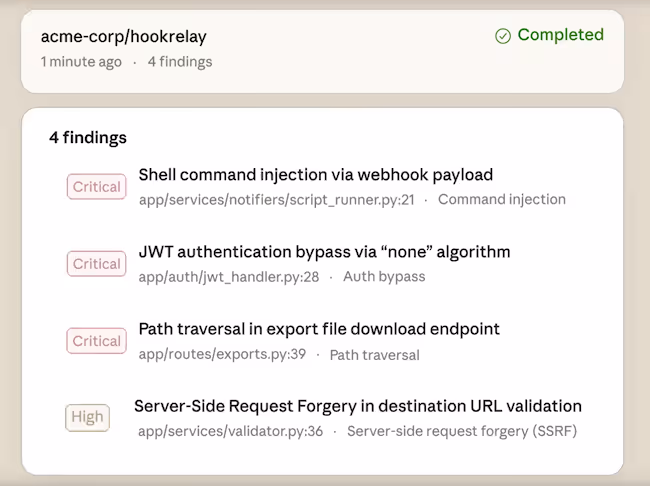This screenshot has height=486, width=650.
Task: Open the JWT authentication bypass finding
Action: 324,251
